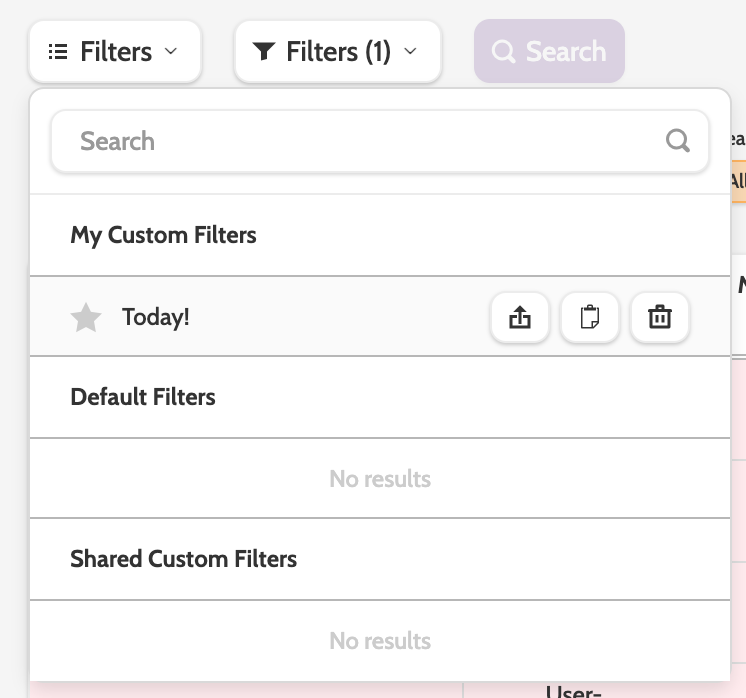The height and width of the screenshot is (698, 746).
Task: Click the Filters saved-list button label
Action: pyautogui.click(x=116, y=51)
